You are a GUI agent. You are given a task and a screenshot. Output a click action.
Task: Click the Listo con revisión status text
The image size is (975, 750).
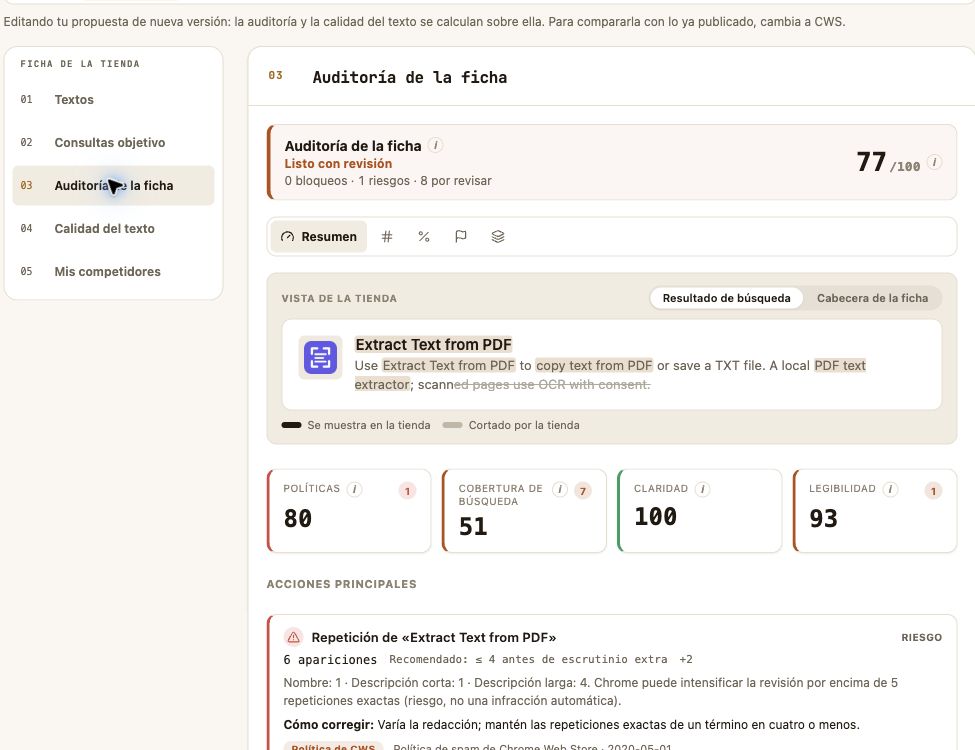pyautogui.click(x=338, y=164)
